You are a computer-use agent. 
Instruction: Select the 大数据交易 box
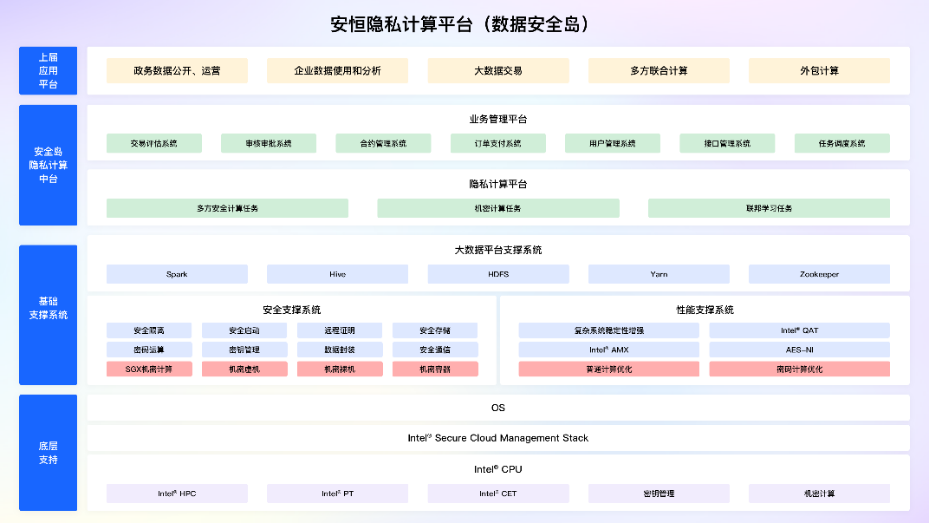(498, 71)
